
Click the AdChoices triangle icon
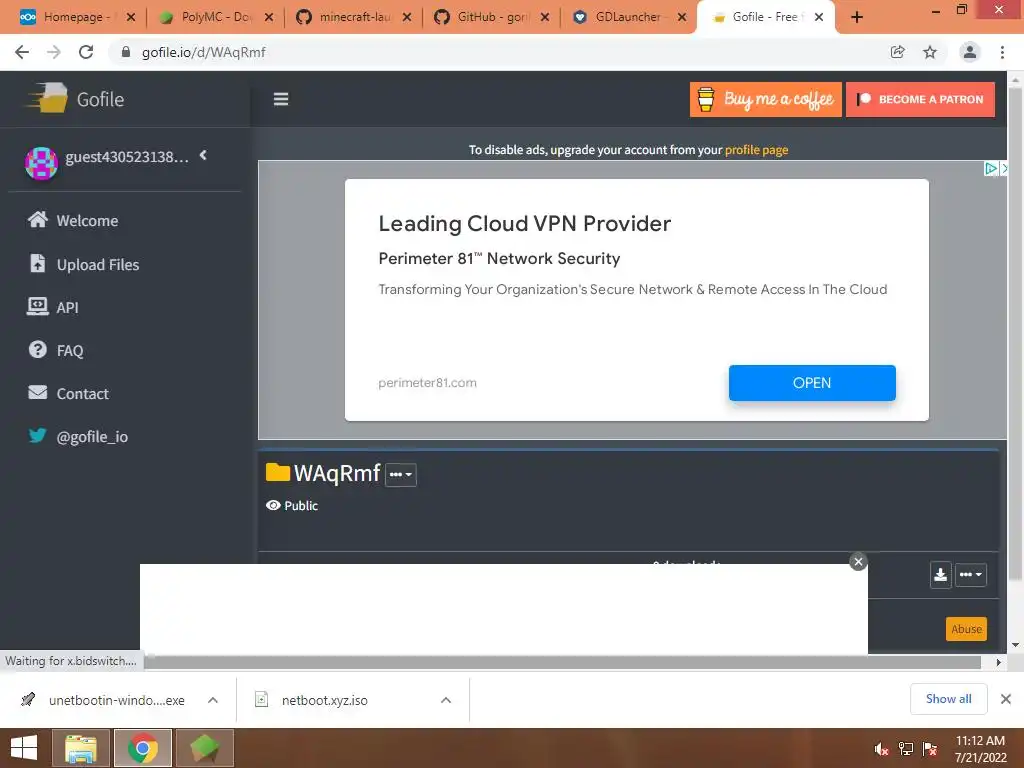991,168
